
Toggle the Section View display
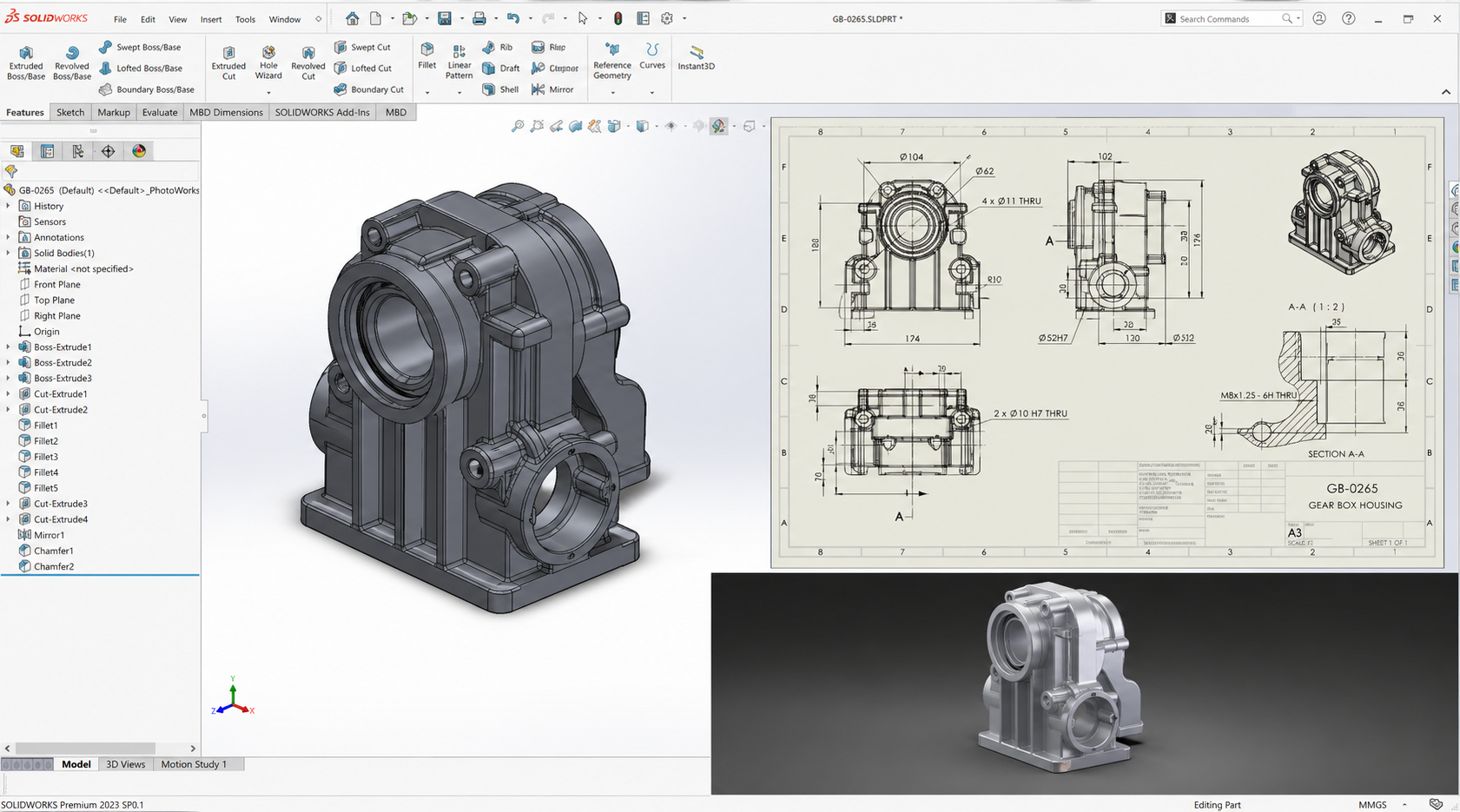click(x=575, y=127)
